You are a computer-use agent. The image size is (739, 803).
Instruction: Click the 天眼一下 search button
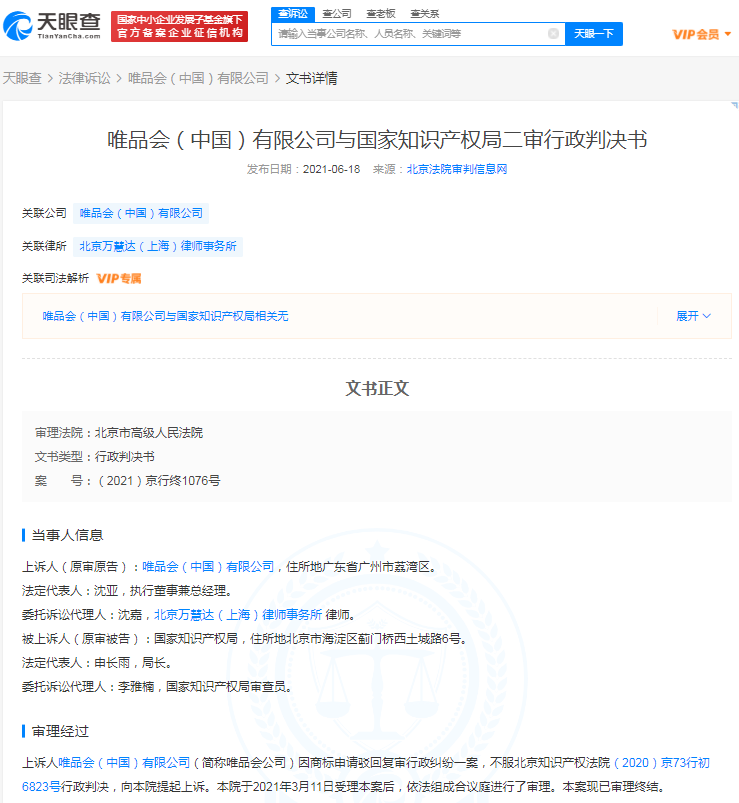pyautogui.click(x=594, y=34)
